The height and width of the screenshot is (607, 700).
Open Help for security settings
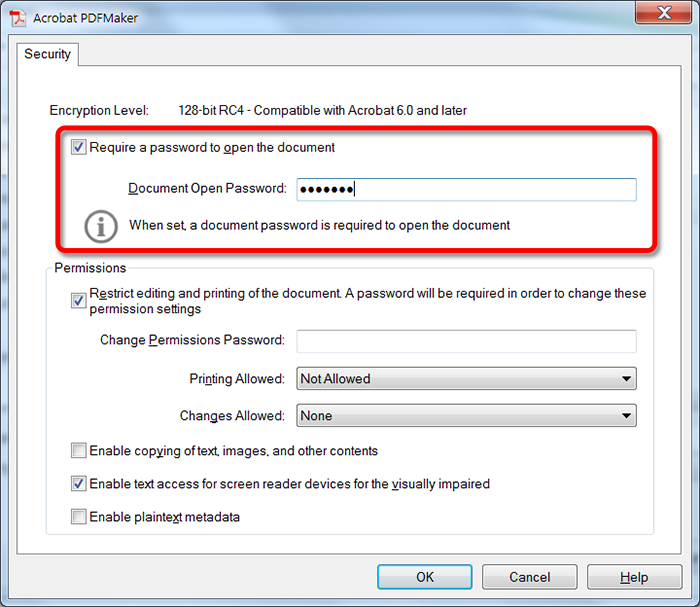click(x=633, y=577)
